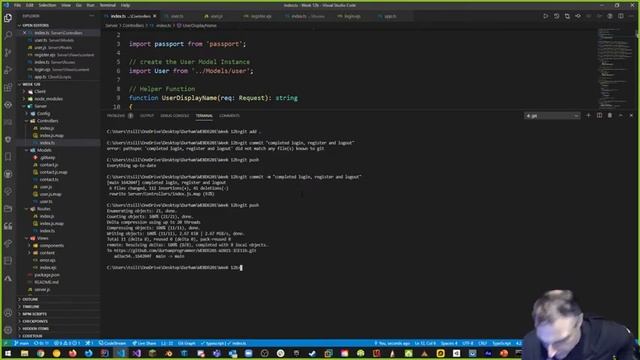The height and width of the screenshot is (360, 640).
Task: Open the Help menu
Action: coord(125,5)
